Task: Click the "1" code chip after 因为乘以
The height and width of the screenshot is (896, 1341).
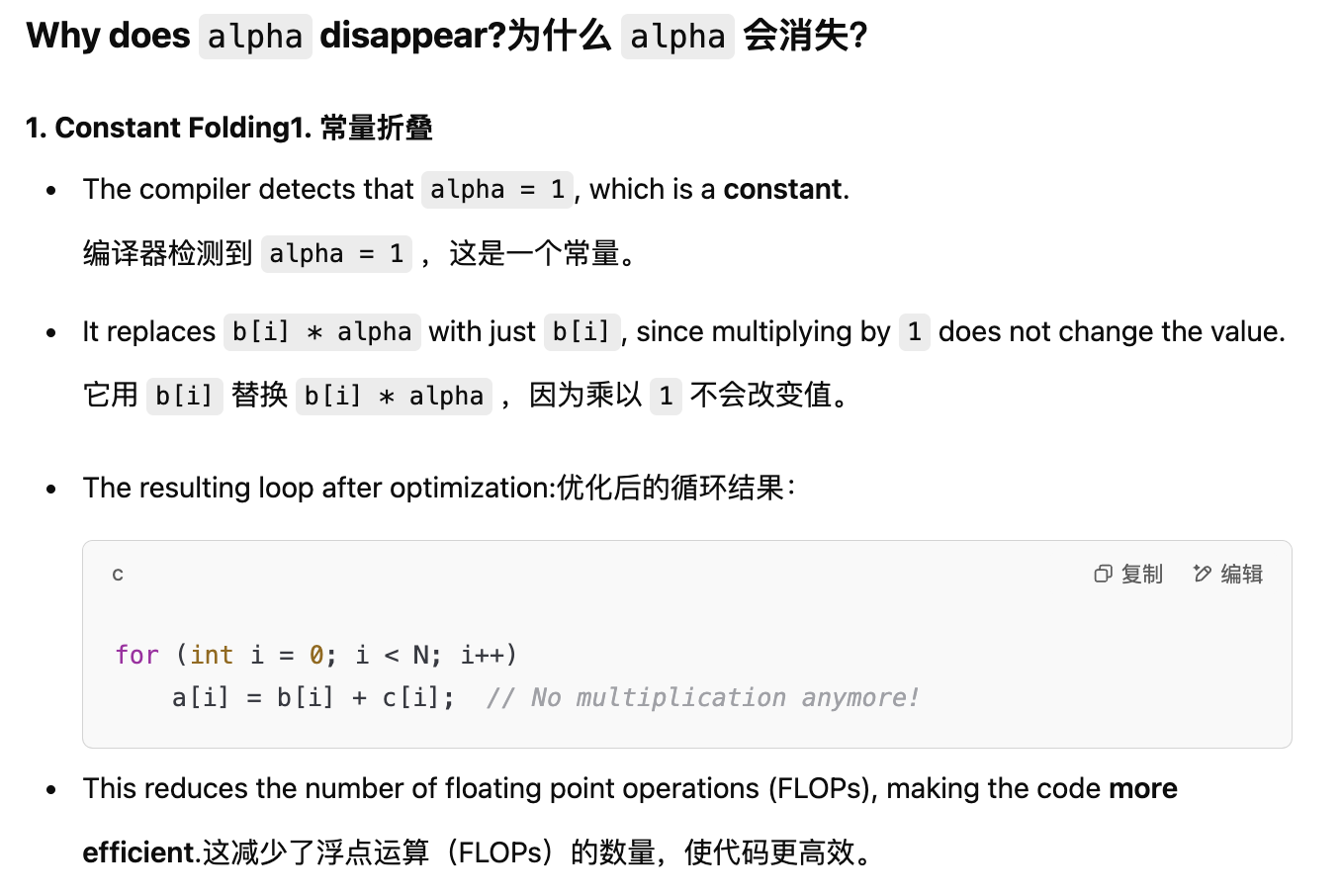Action: [x=666, y=397]
